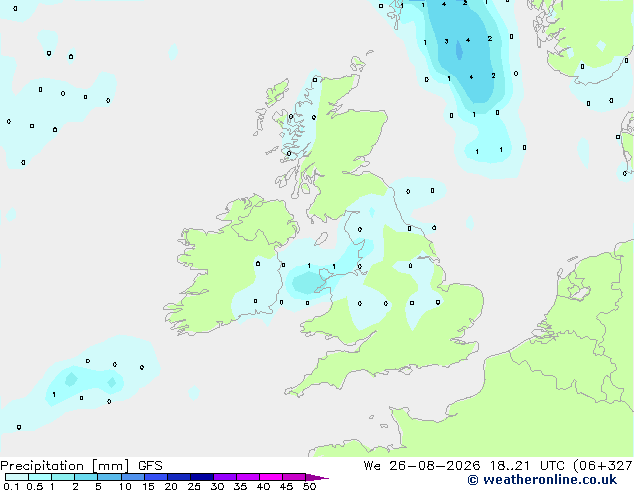Click the "10" legend scale label

coord(125,486)
